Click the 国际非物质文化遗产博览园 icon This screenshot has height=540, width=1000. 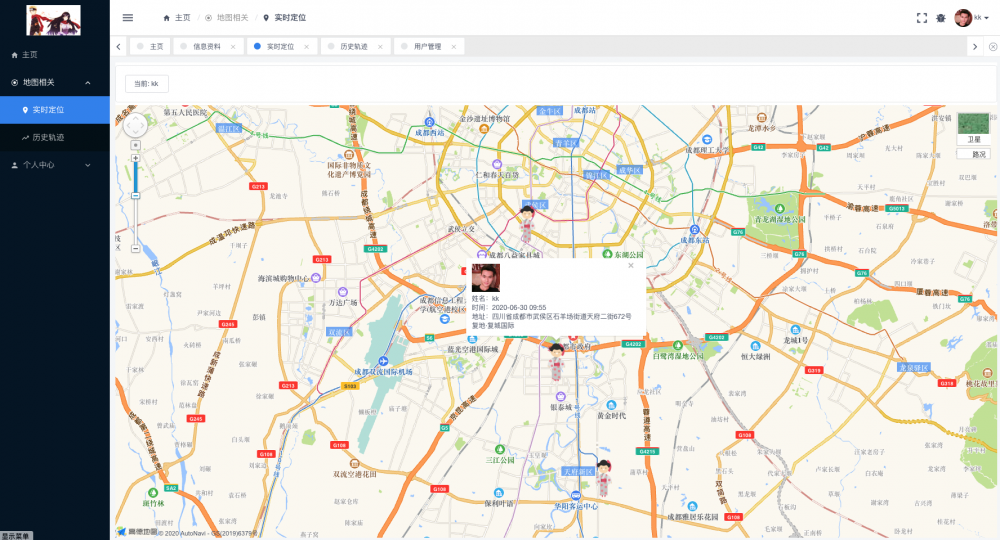(348, 155)
